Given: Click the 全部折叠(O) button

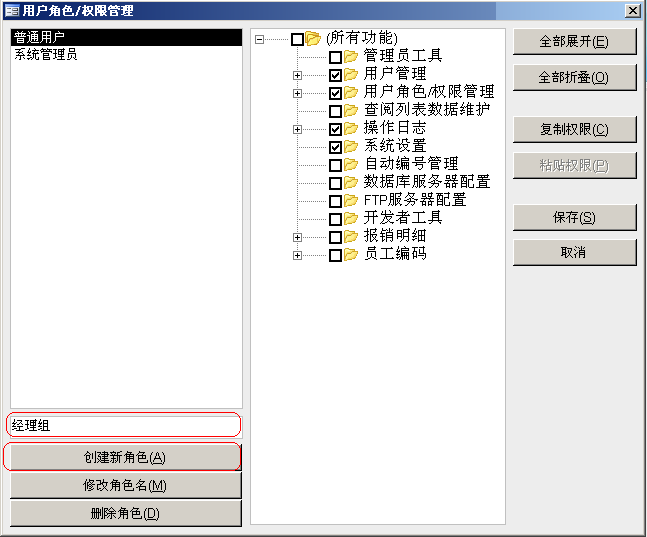Looking at the screenshot, I should (x=574, y=78).
